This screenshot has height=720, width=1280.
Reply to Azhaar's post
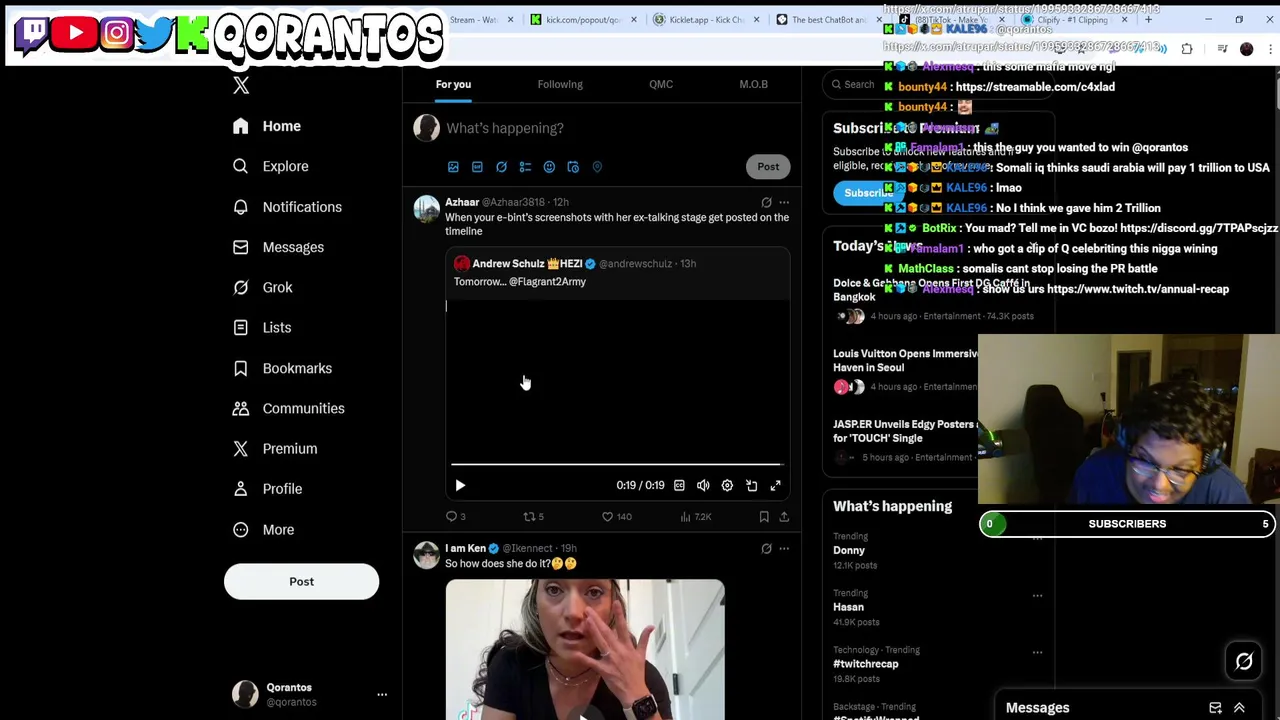click(455, 517)
